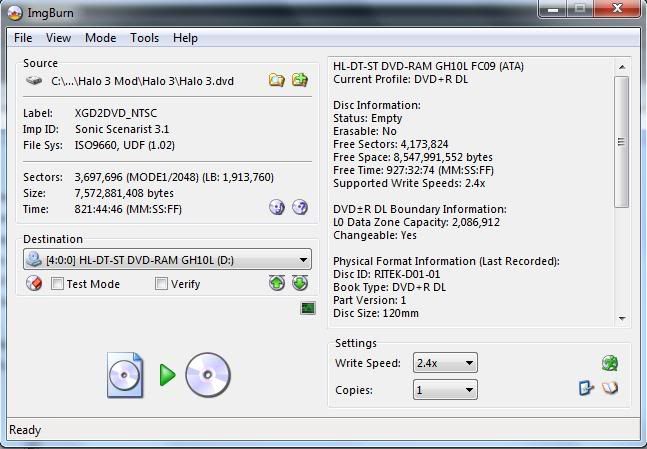
Task: Click the destination drive icon in dropdown
Action: (x=33, y=260)
